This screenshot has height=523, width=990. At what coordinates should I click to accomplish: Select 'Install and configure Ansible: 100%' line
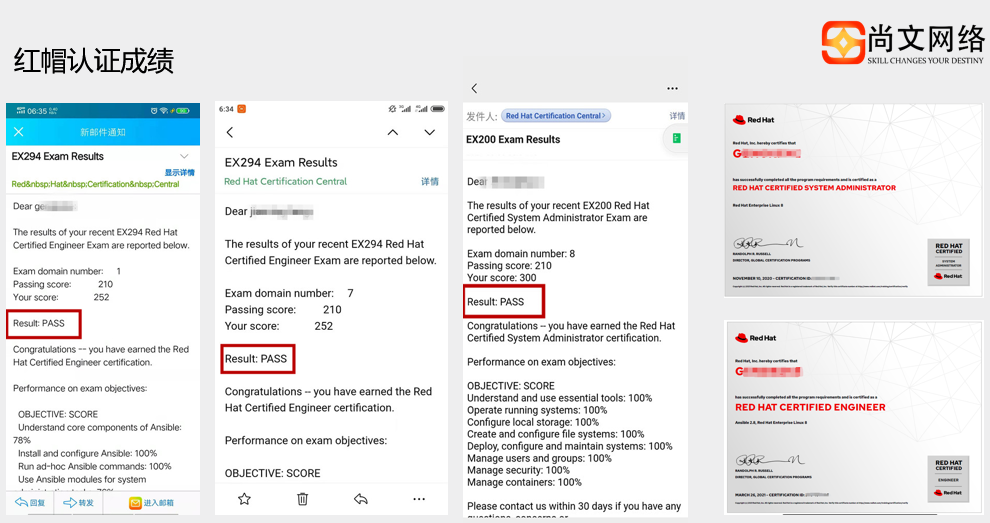(x=88, y=454)
